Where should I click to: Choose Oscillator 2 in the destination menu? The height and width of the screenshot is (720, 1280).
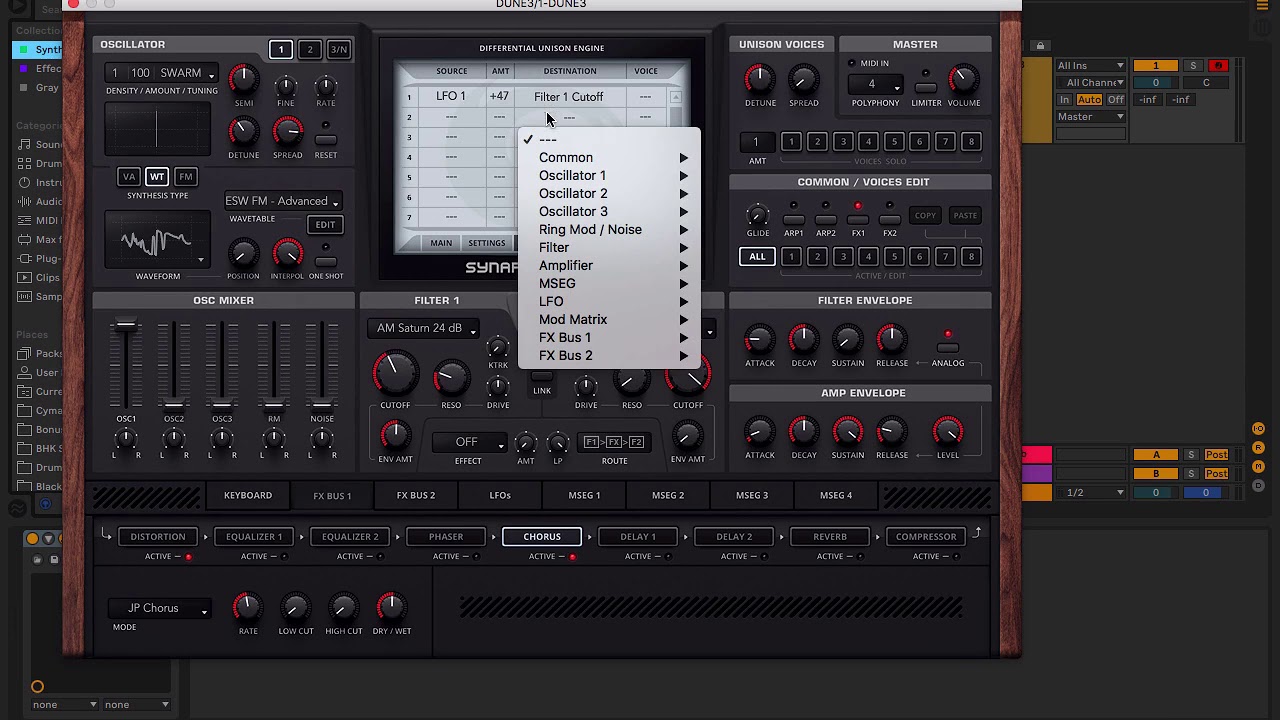(x=609, y=194)
